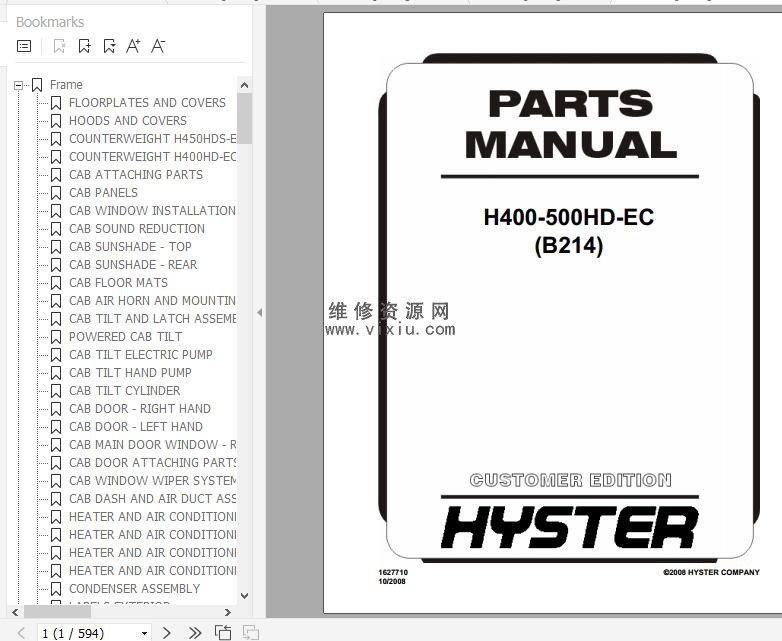Collapse the Frame bookmark tree node
Viewport: 782px width, 641px height.
pos(18,85)
